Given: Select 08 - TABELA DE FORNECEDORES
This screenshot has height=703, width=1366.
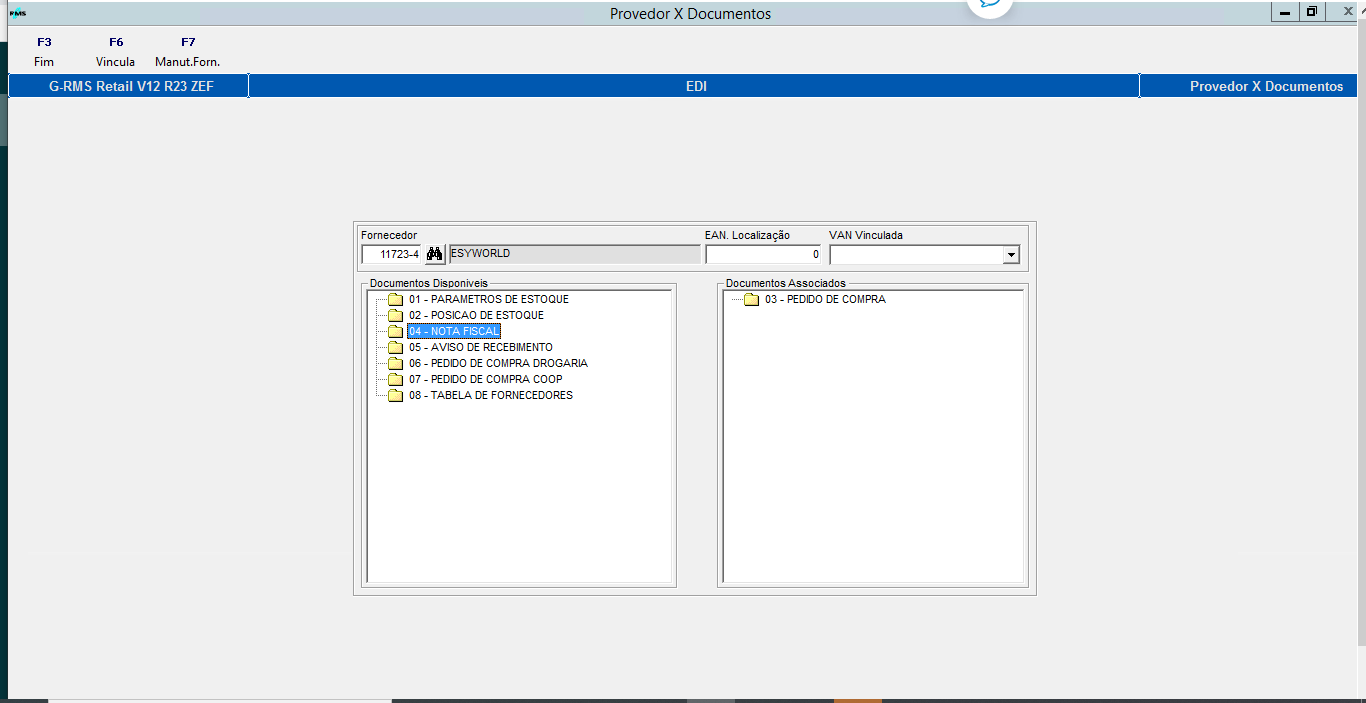Looking at the screenshot, I should coord(490,395).
